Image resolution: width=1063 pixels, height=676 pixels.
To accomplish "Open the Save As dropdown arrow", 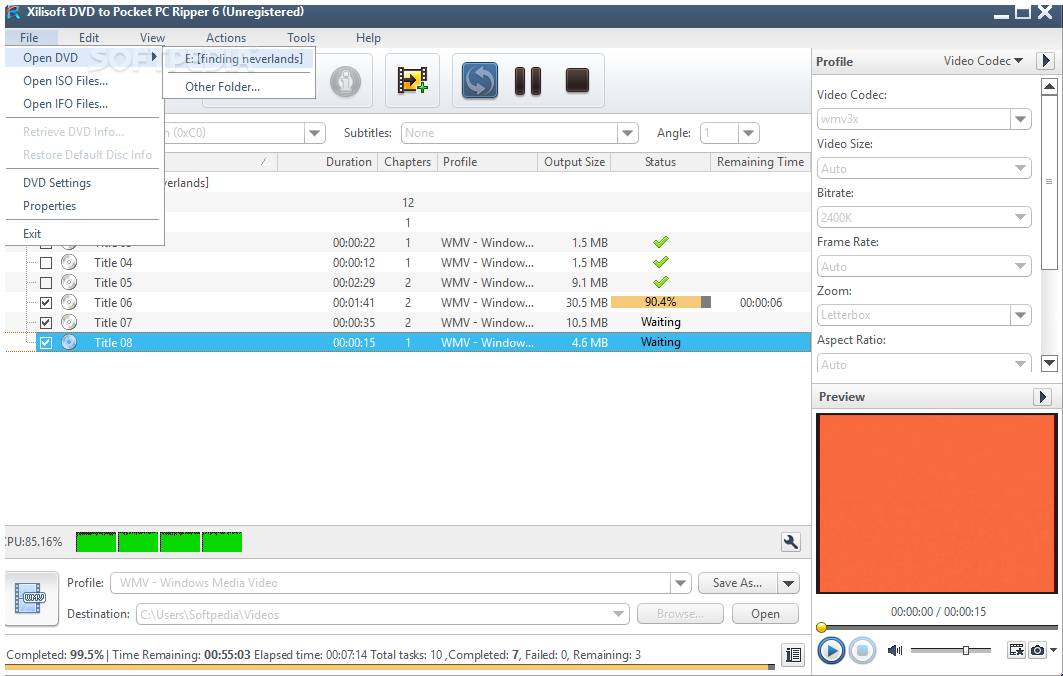I will 788,583.
